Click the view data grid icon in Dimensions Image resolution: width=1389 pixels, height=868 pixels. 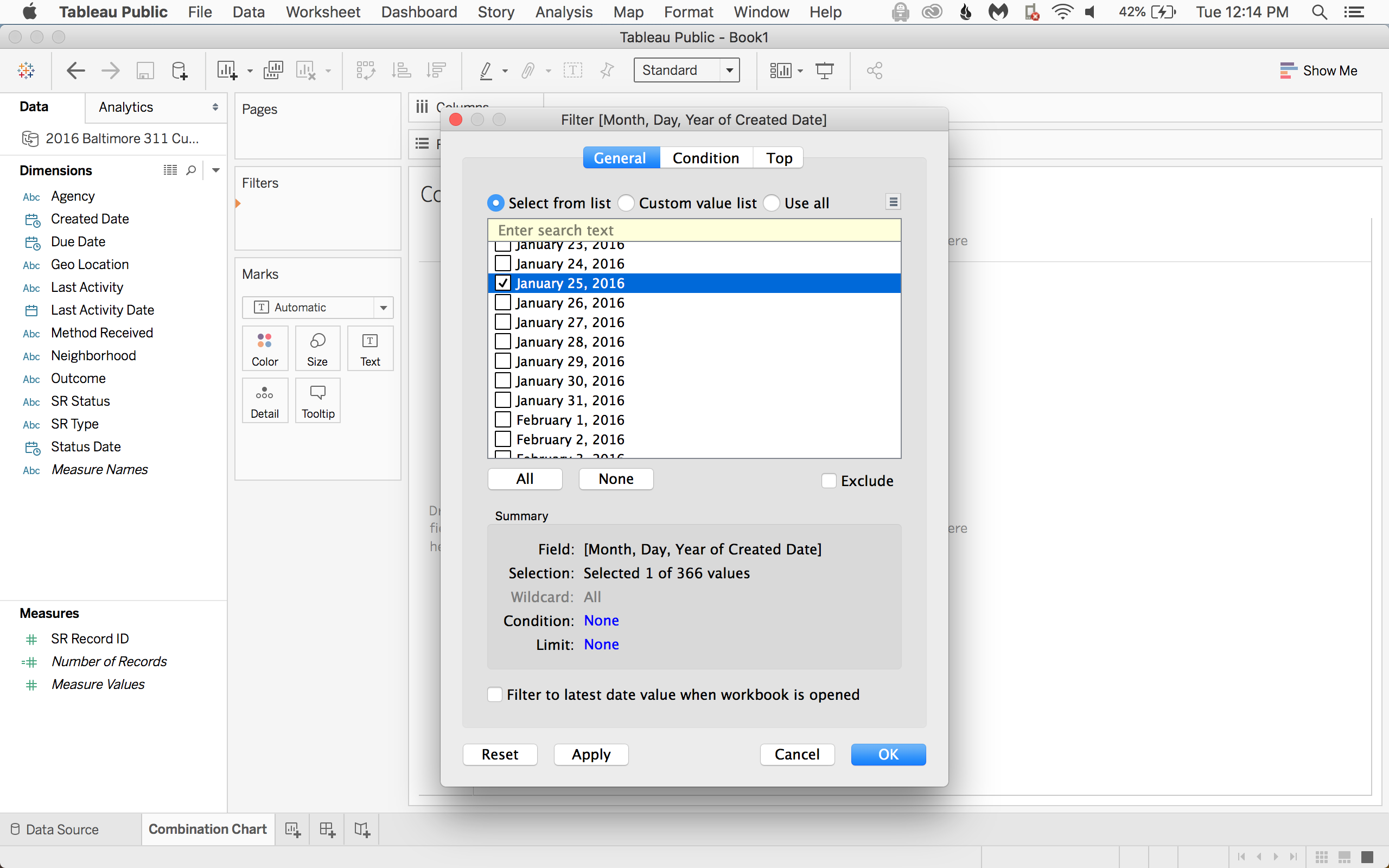pyautogui.click(x=170, y=170)
